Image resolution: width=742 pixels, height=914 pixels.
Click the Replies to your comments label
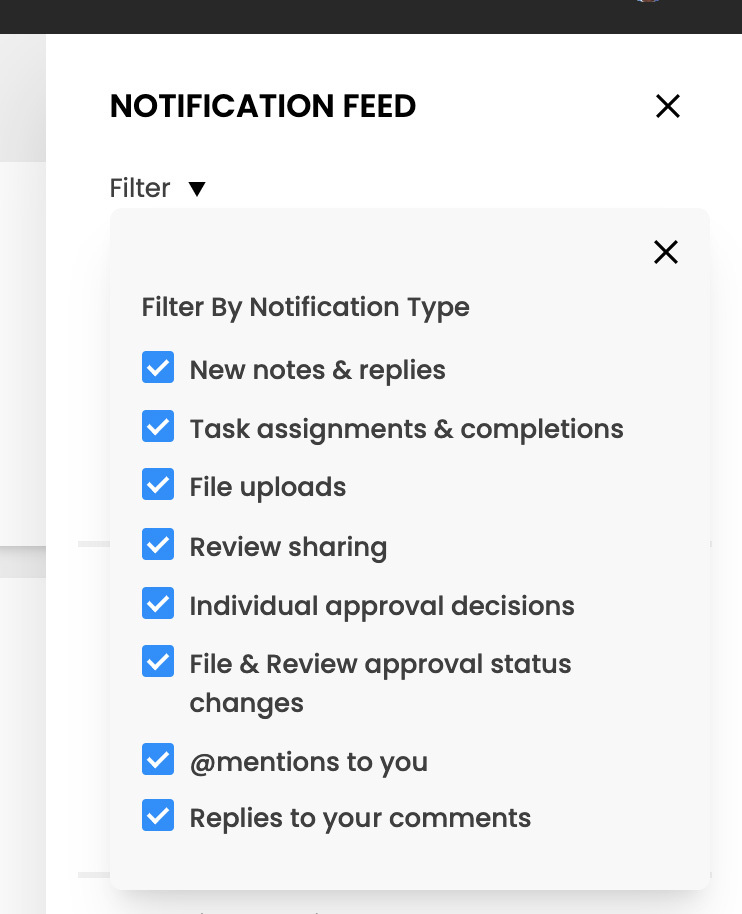360,818
